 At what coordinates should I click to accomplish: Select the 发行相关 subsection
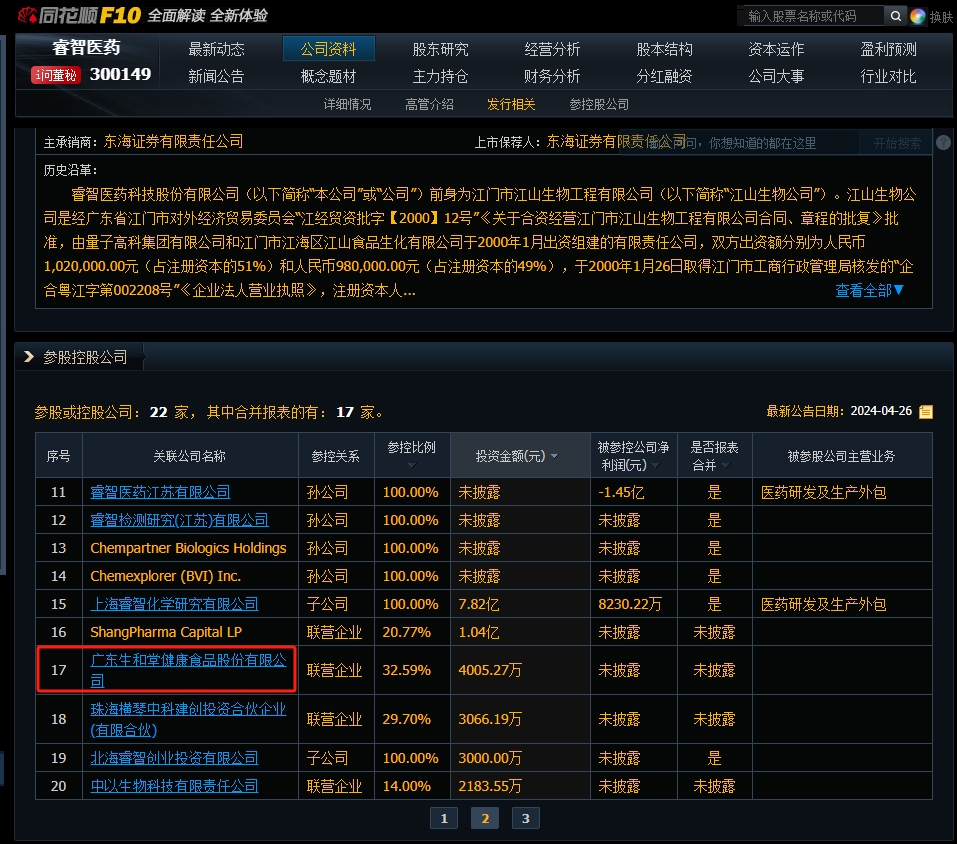tap(511, 104)
